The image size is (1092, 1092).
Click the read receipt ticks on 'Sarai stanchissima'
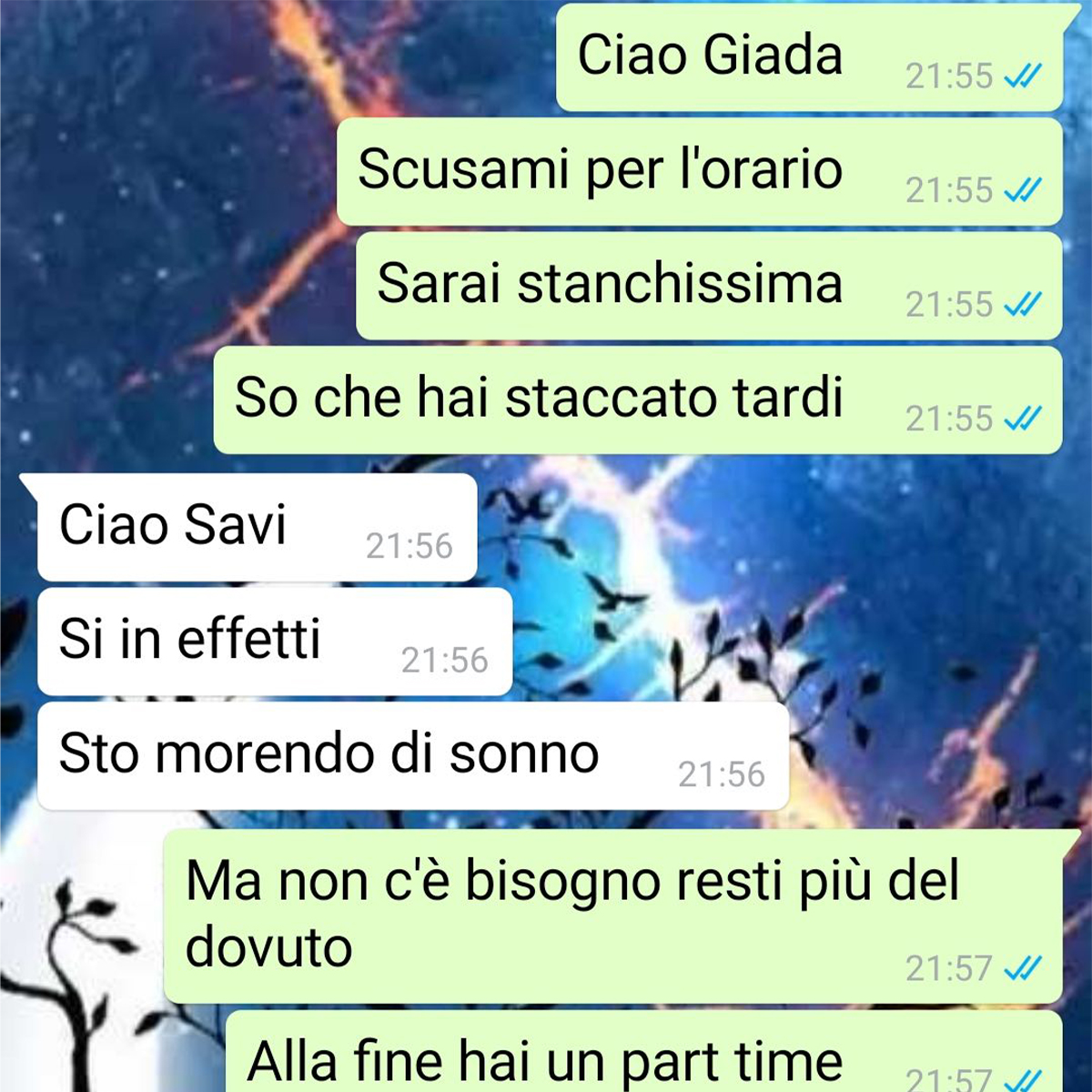click(1022, 305)
